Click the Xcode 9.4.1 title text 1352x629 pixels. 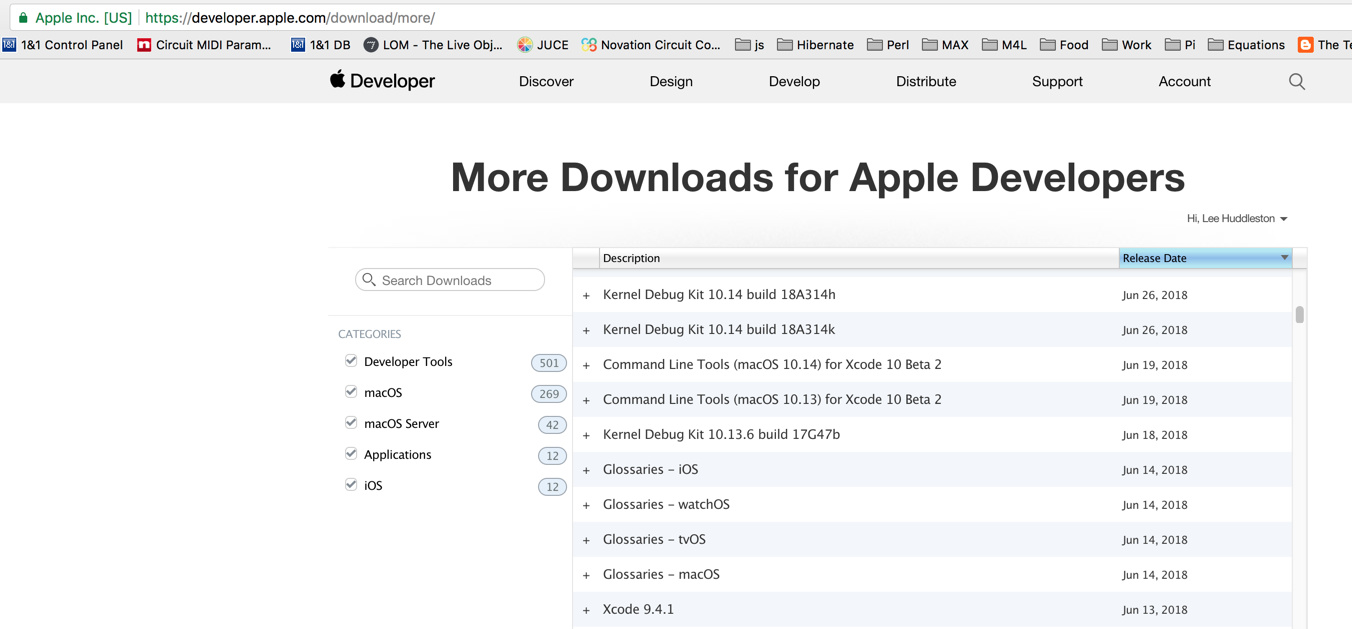(x=638, y=609)
